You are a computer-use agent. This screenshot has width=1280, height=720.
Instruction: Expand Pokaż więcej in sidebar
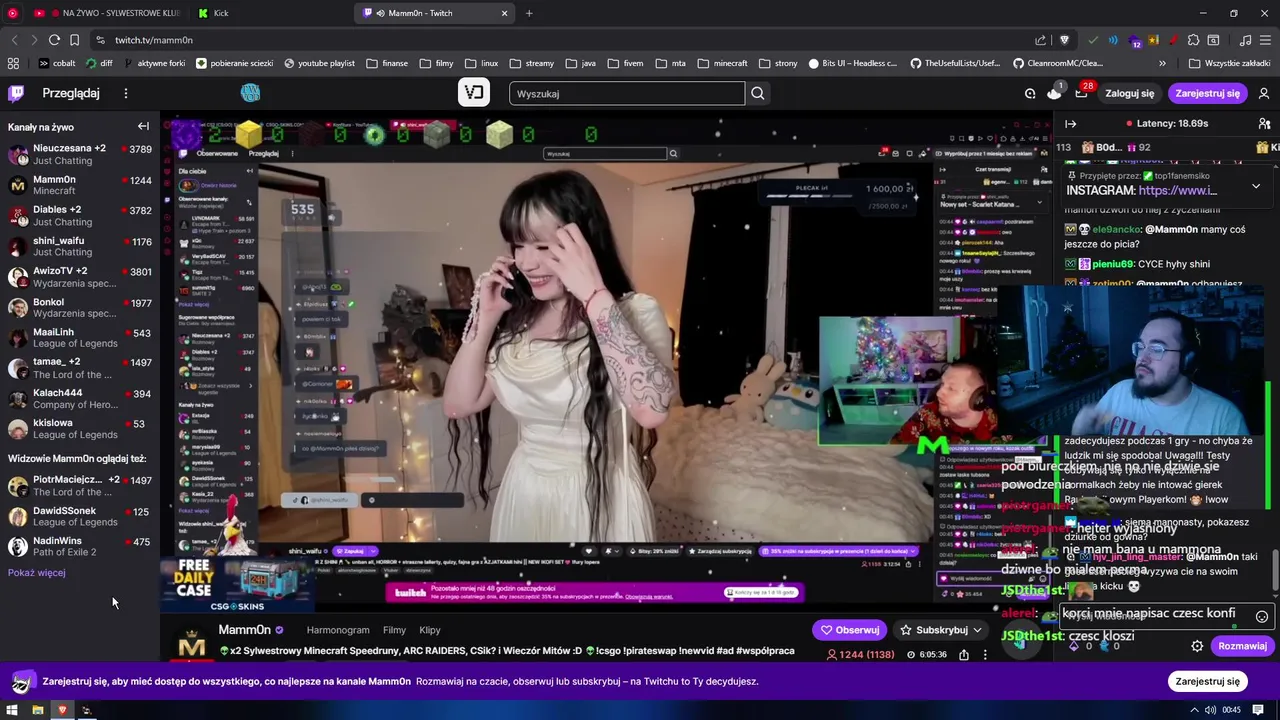[37, 573]
